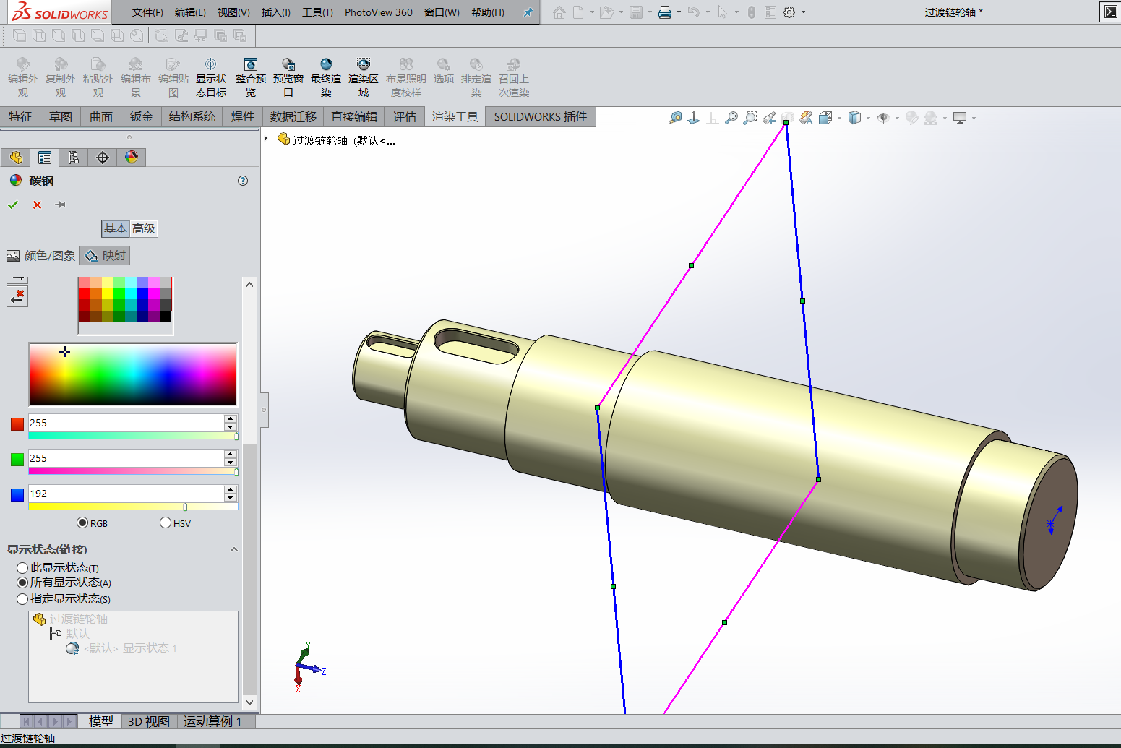Screen dimensions: 1121x748
Task: Select the 编辑外观 (Edit Appearance) tool
Action: 22,72
